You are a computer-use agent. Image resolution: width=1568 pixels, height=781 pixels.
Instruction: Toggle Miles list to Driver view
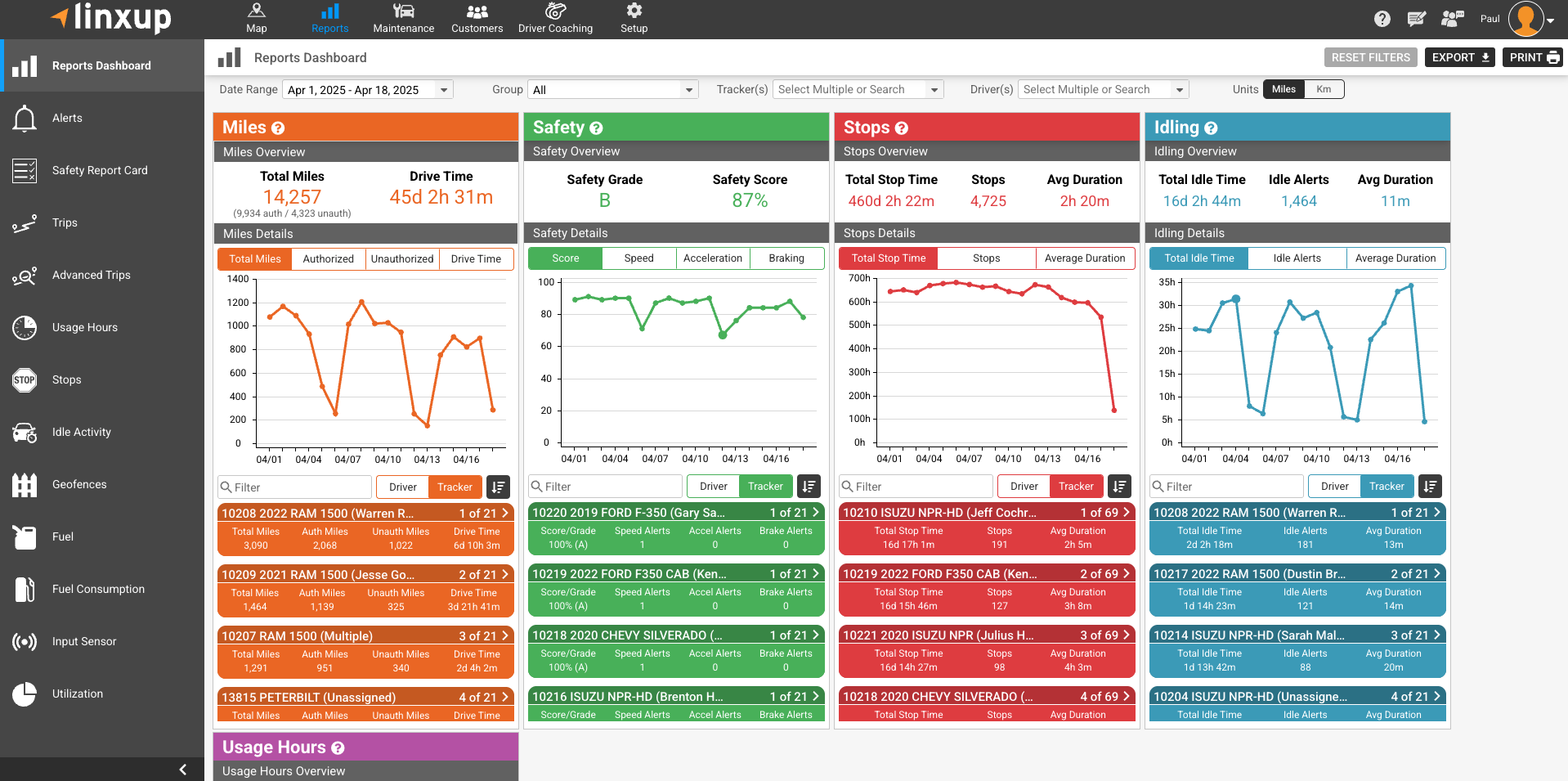click(x=402, y=487)
